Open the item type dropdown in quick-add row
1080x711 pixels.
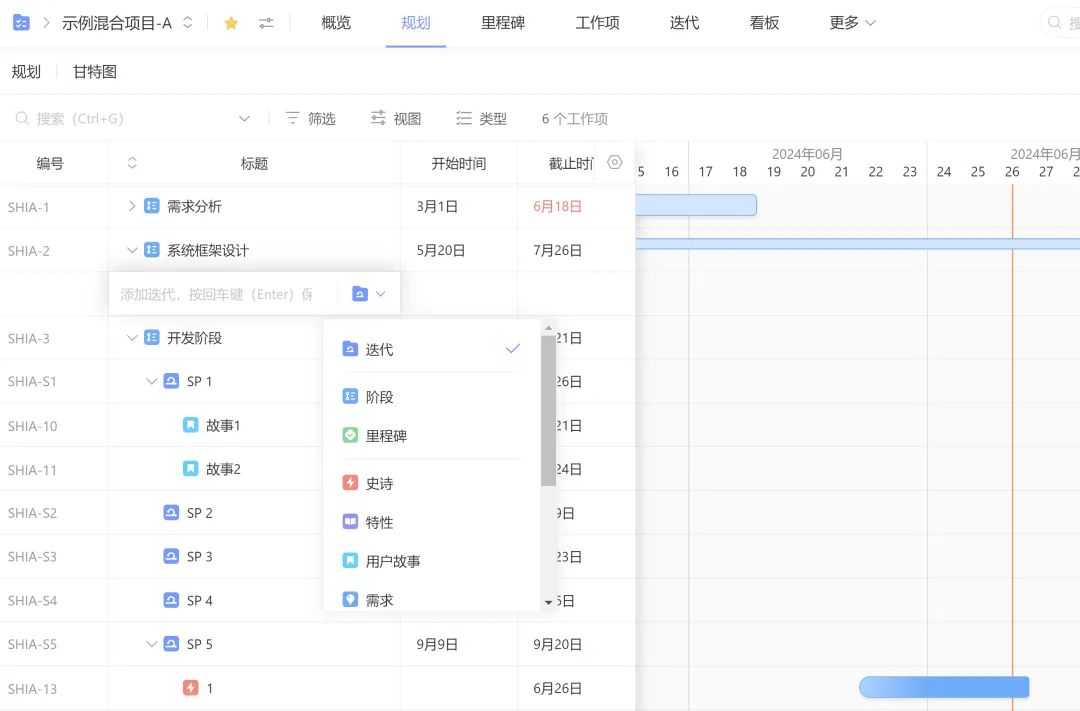(x=368, y=294)
